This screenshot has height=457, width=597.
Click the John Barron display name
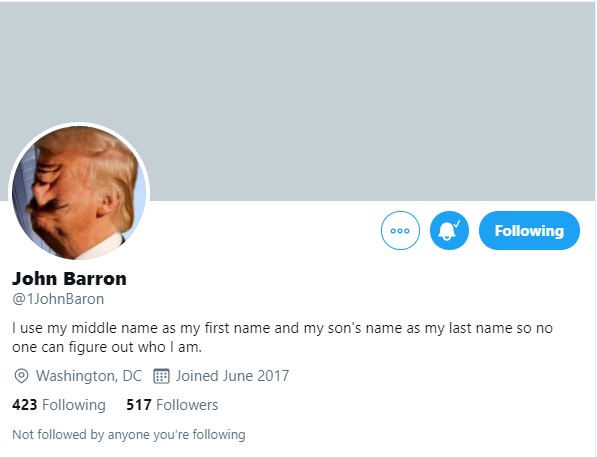(69, 279)
